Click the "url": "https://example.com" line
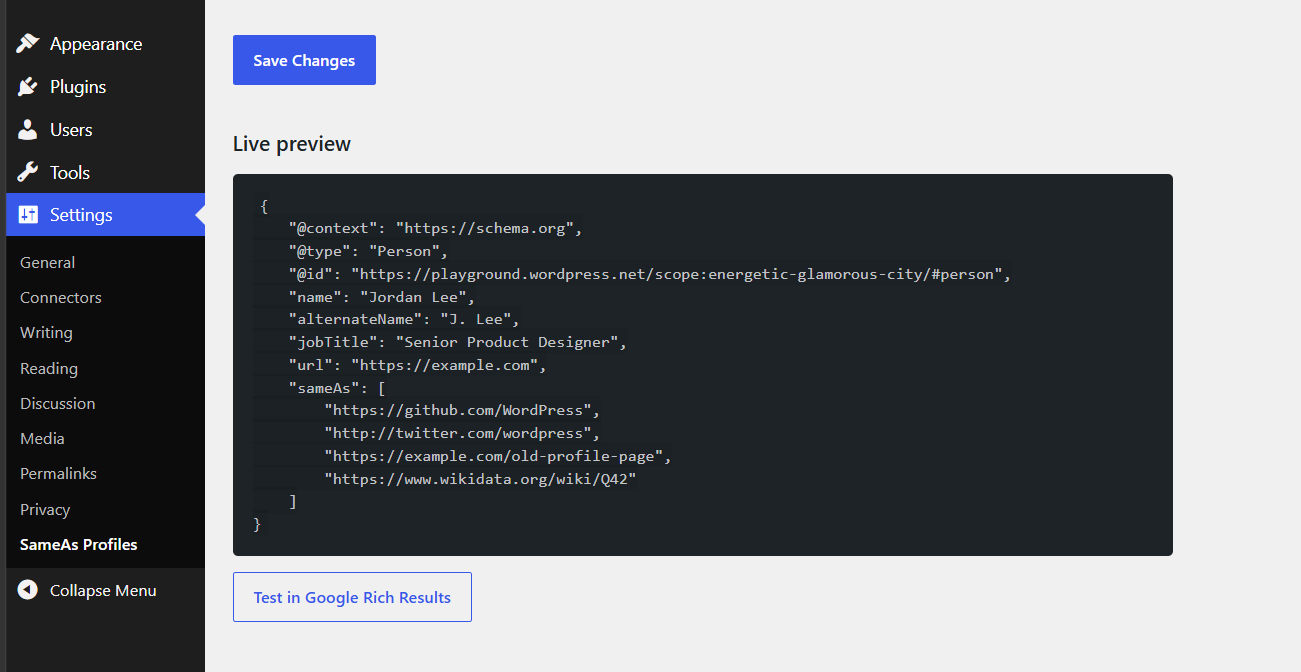1301x672 pixels. point(417,365)
